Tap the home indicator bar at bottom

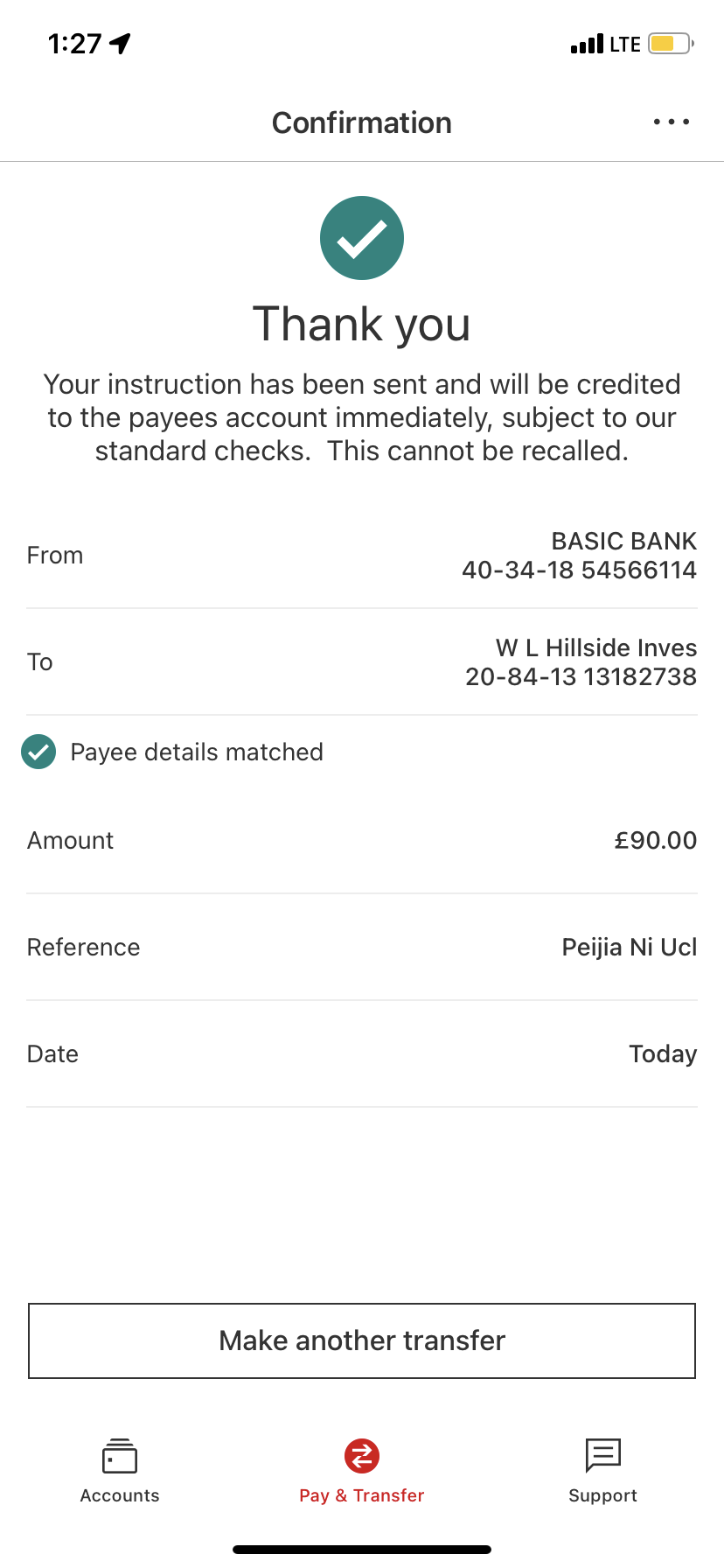point(362,1550)
